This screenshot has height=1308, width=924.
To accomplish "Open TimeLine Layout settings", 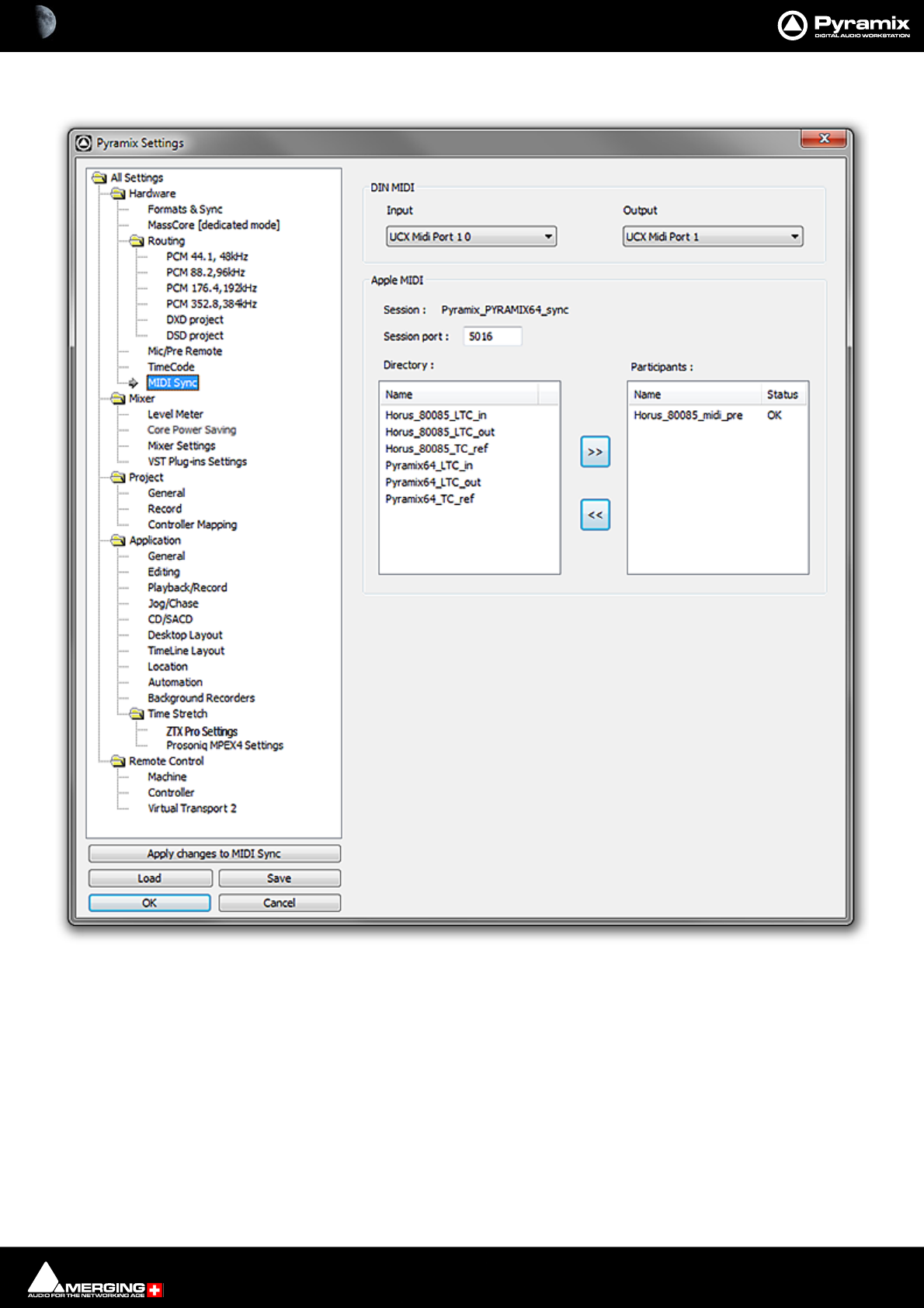I will pos(186,651).
